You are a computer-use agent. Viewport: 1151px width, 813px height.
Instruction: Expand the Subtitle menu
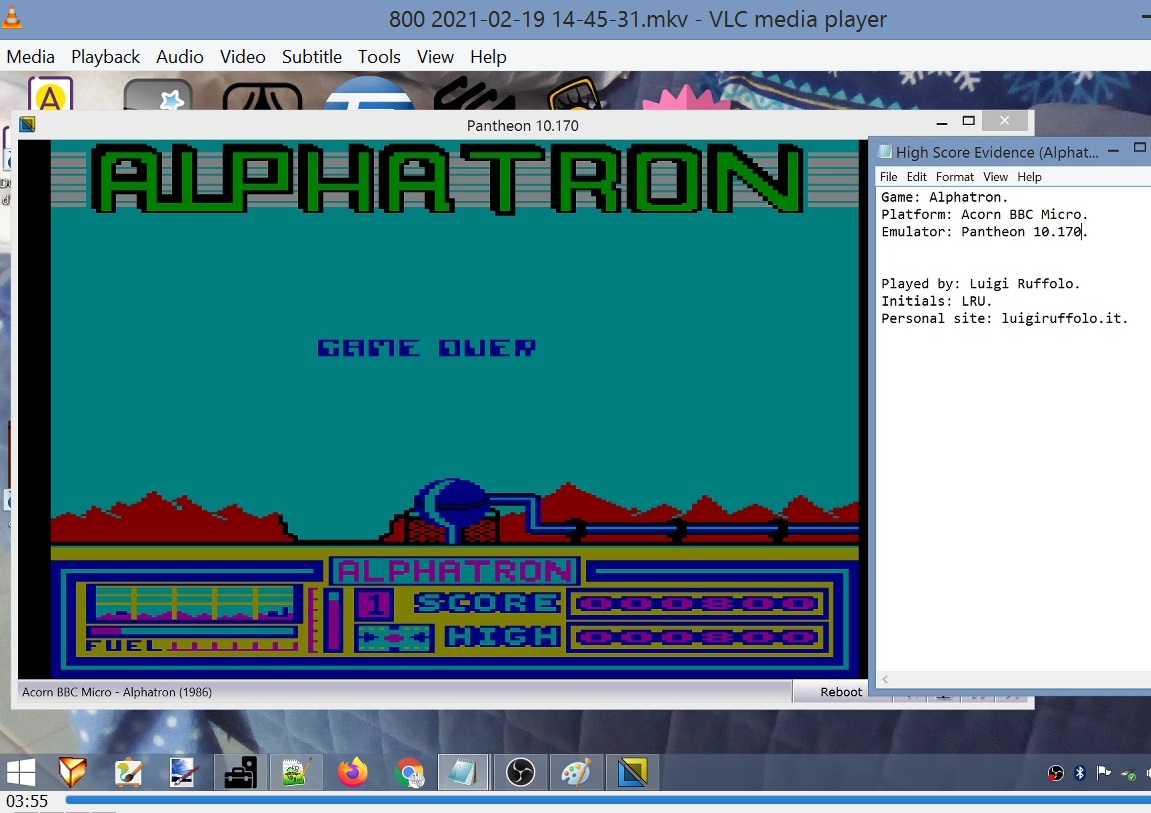coord(311,57)
